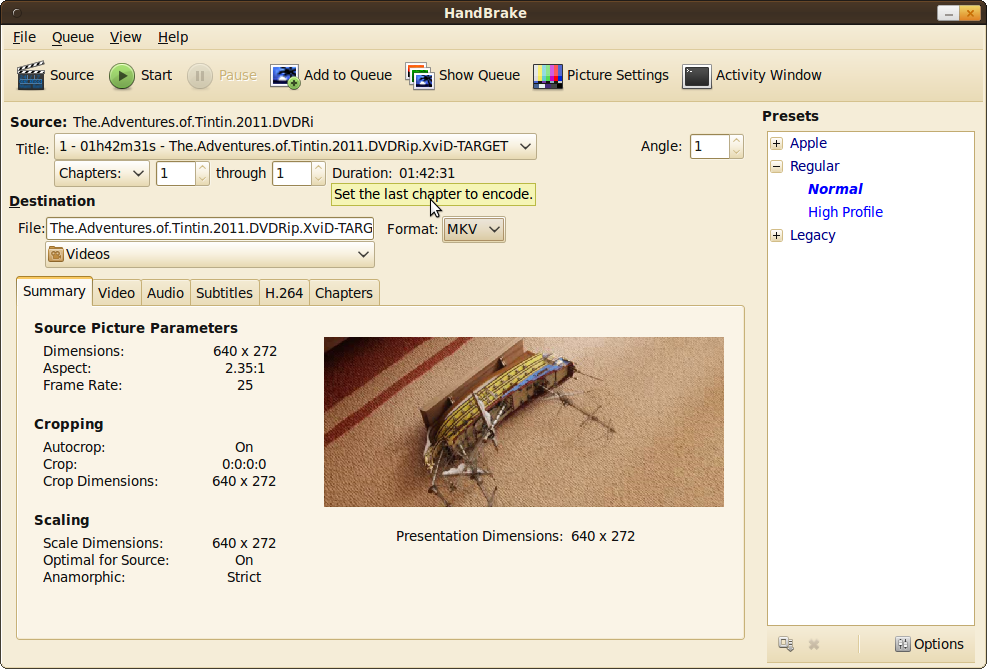Click the Crop value 0:0:0:0
Viewport: 987px width, 669px height.
click(x=244, y=464)
